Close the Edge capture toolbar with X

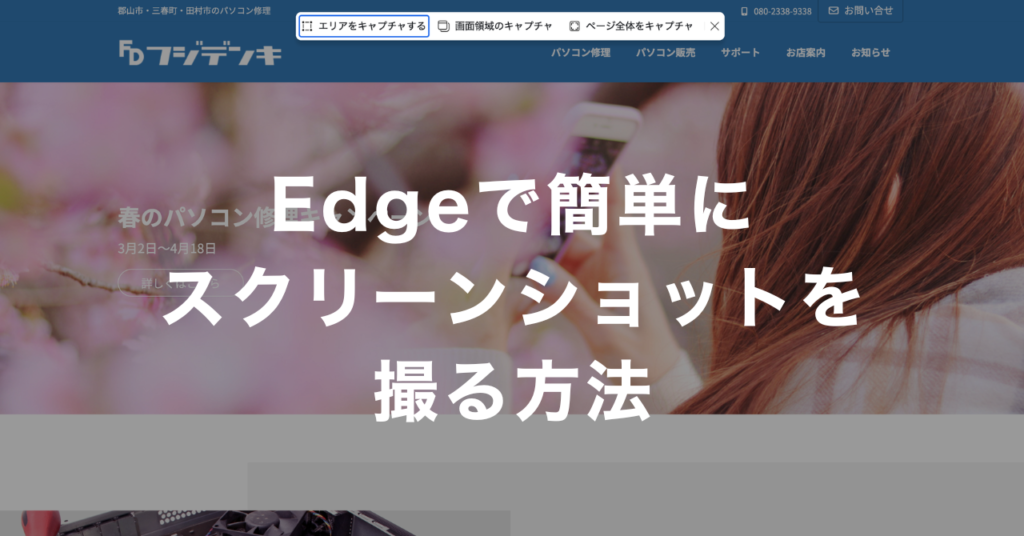[714, 26]
